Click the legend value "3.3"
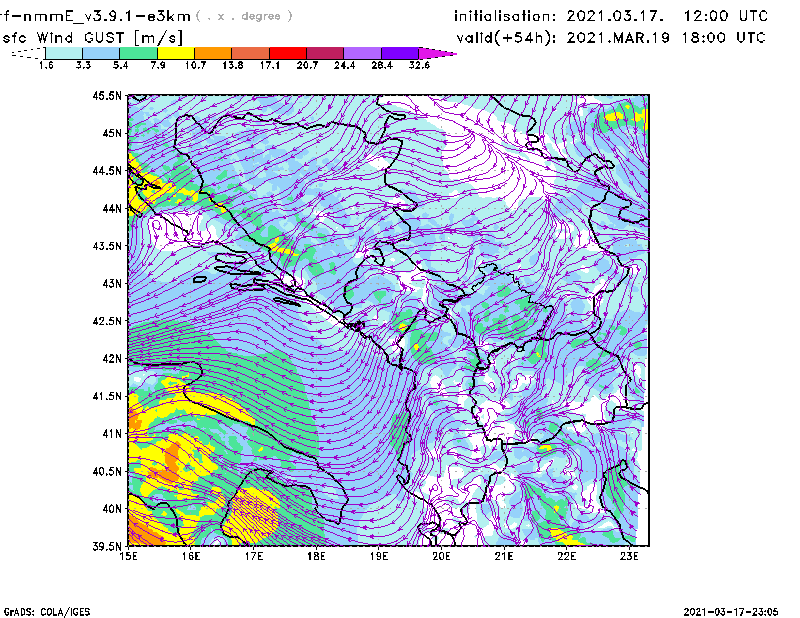800x618 pixels. pos(83,65)
